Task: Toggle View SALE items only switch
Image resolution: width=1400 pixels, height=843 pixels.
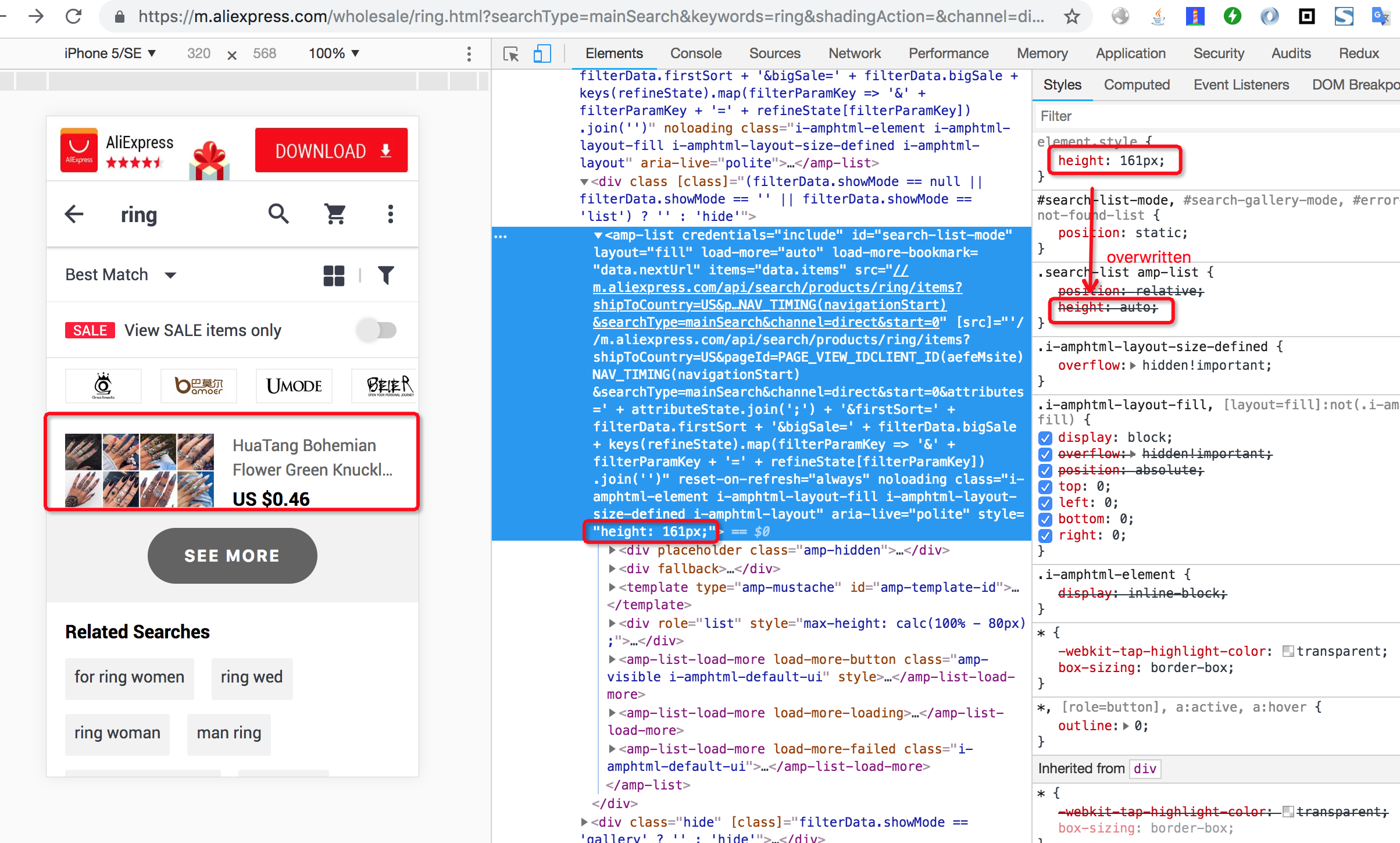Action: pos(377,330)
